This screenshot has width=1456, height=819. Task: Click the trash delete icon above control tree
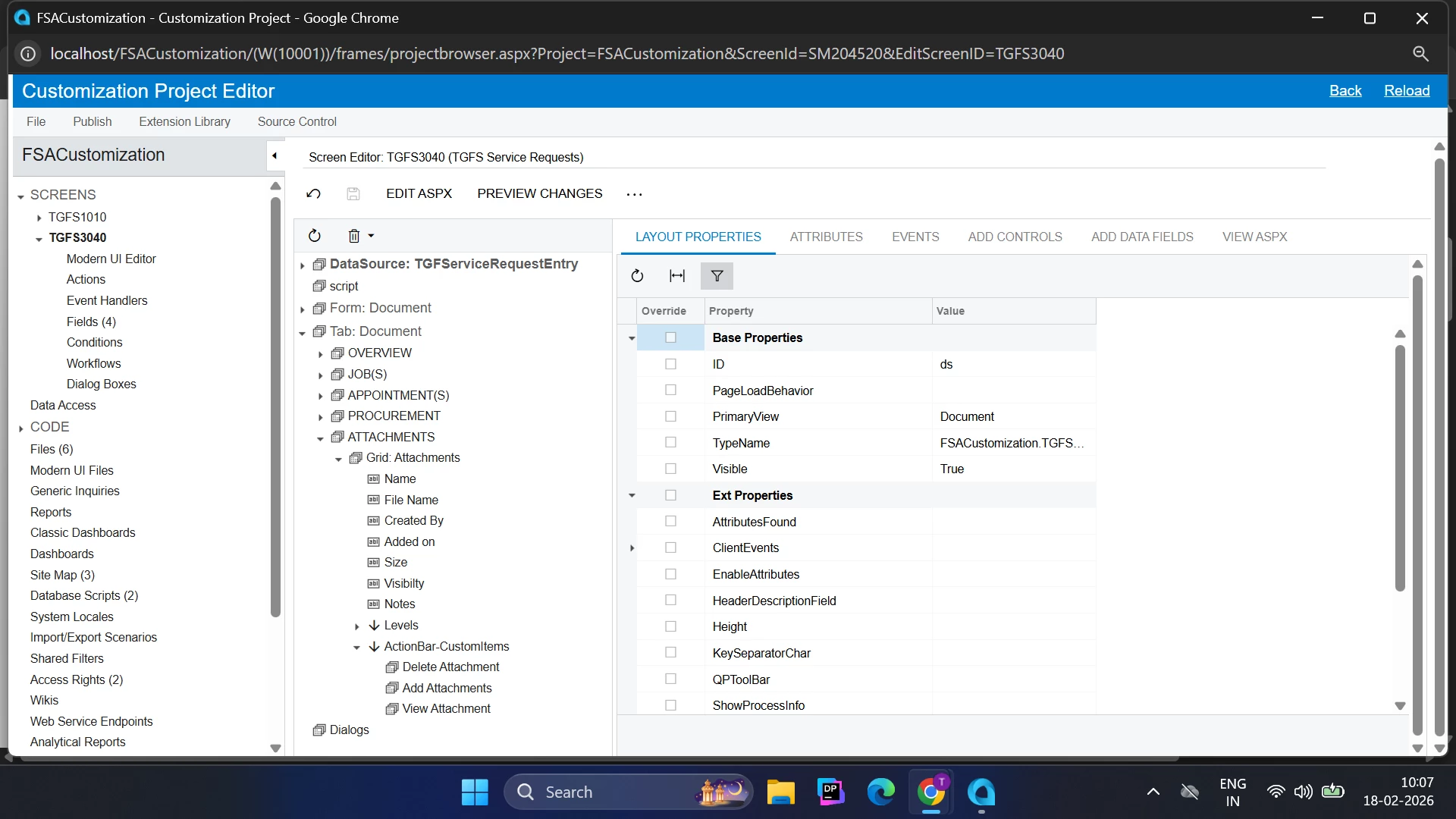[354, 236]
